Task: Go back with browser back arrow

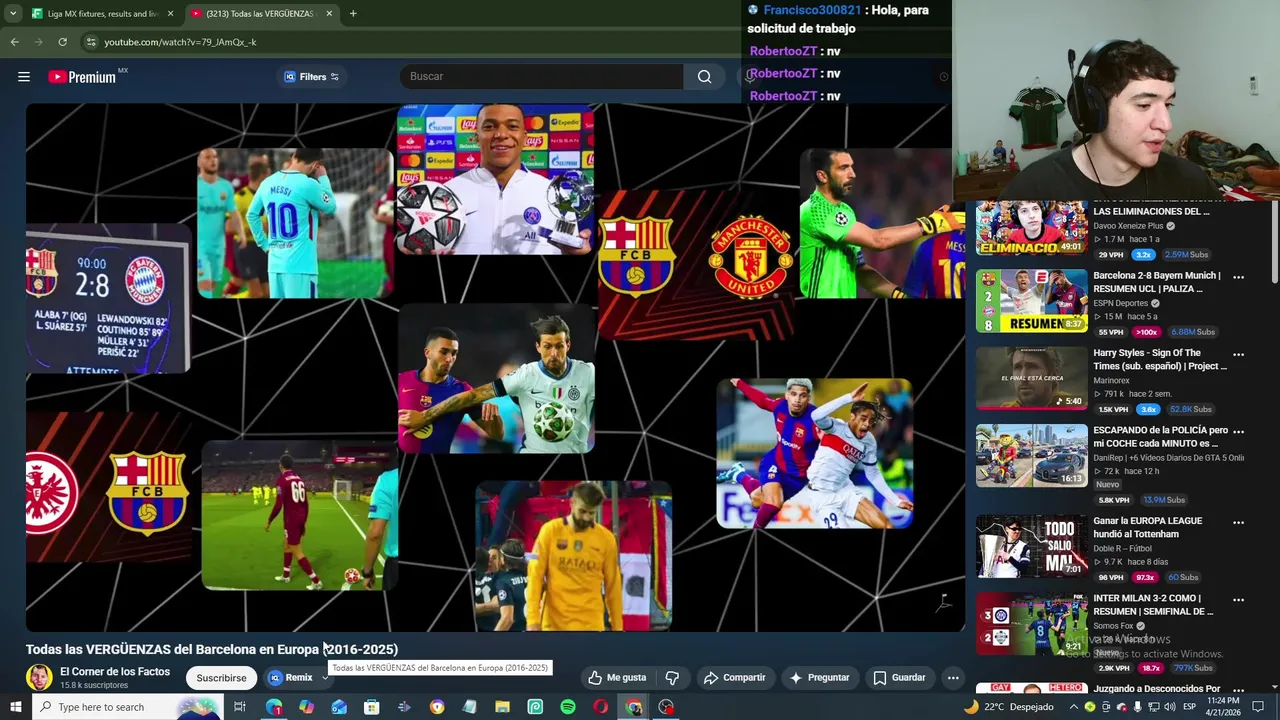Action: [x=14, y=42]
